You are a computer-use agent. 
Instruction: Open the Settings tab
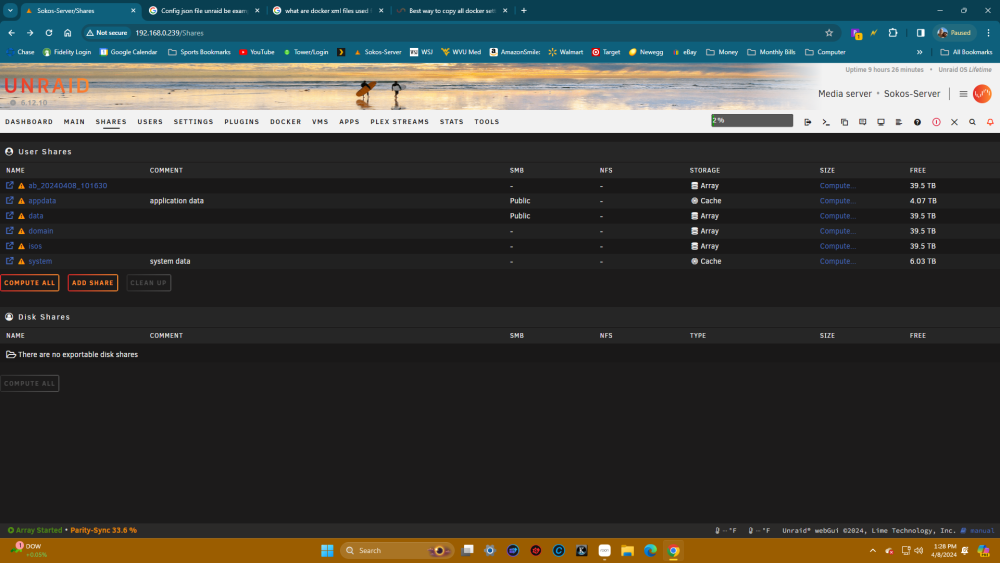click(193, 122)
